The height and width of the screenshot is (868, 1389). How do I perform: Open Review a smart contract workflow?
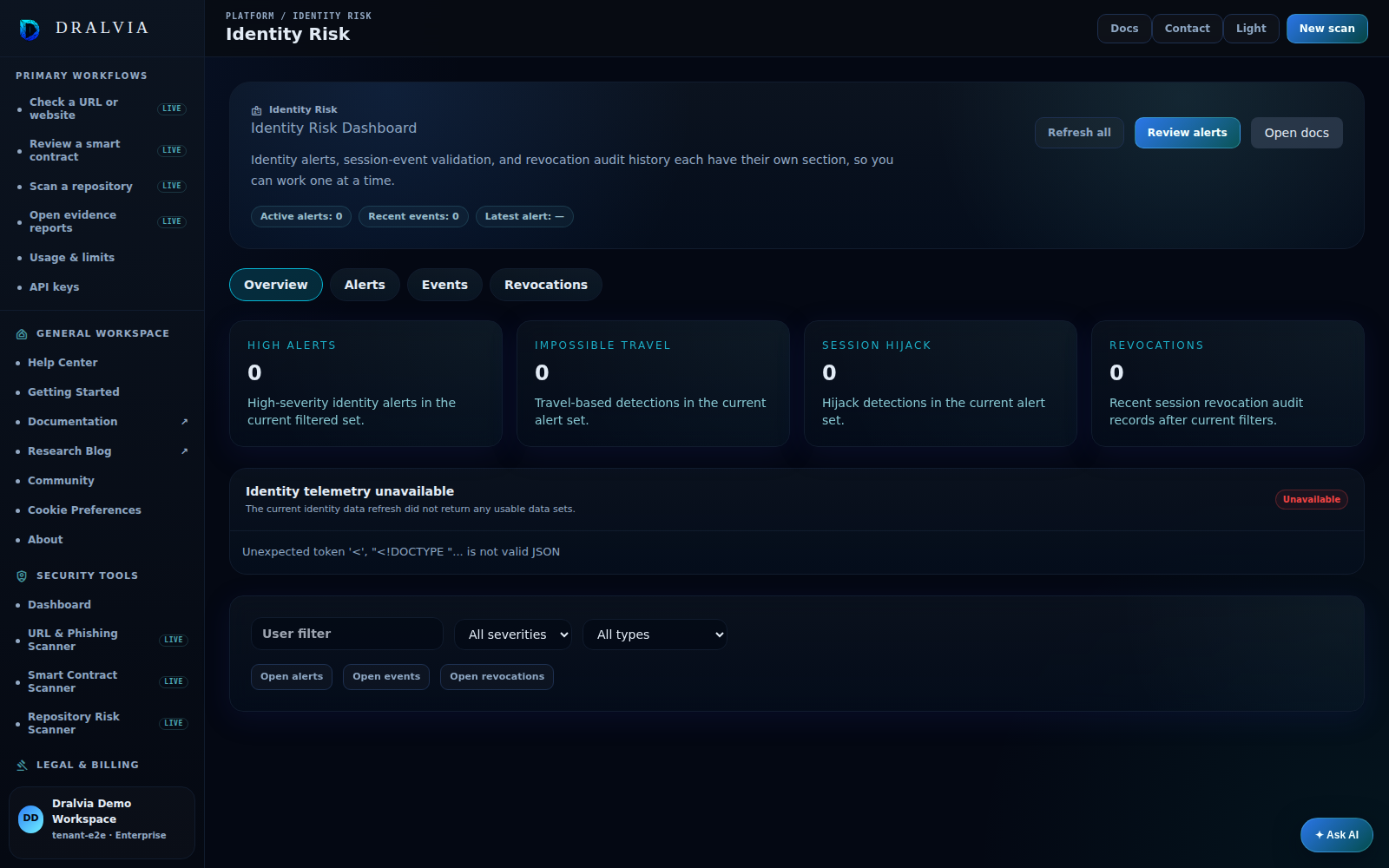pos(102,151)
